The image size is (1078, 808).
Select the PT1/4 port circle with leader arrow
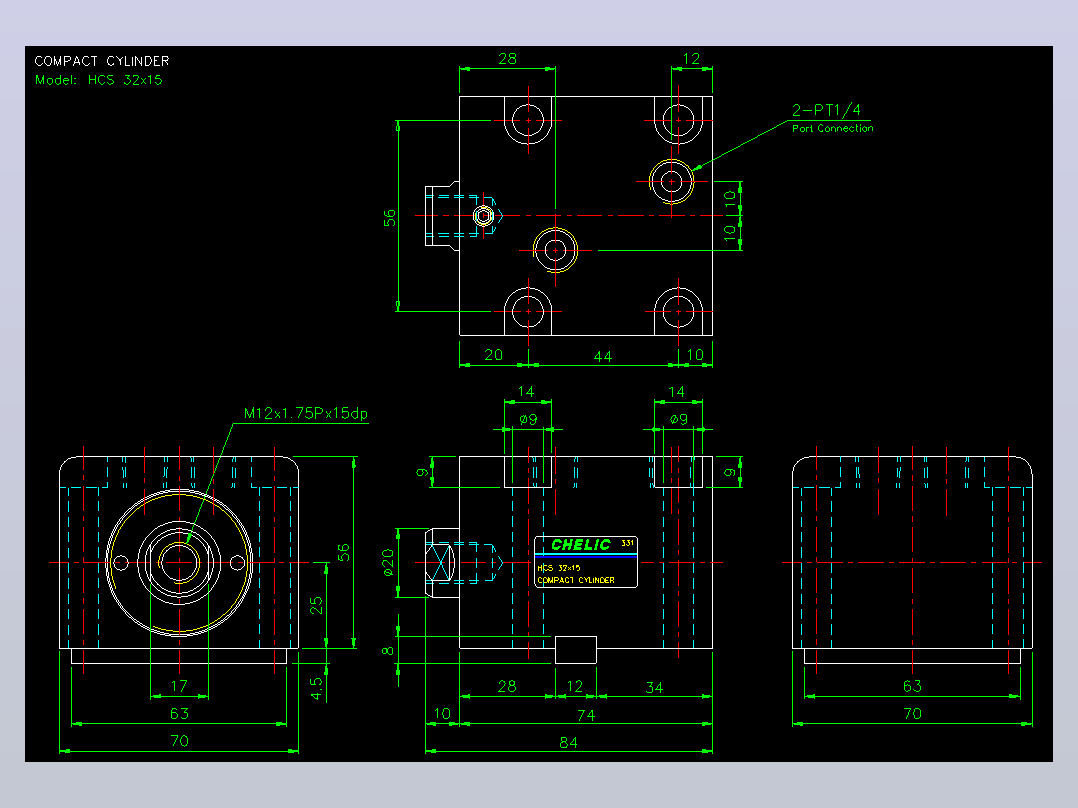point(672,182)
